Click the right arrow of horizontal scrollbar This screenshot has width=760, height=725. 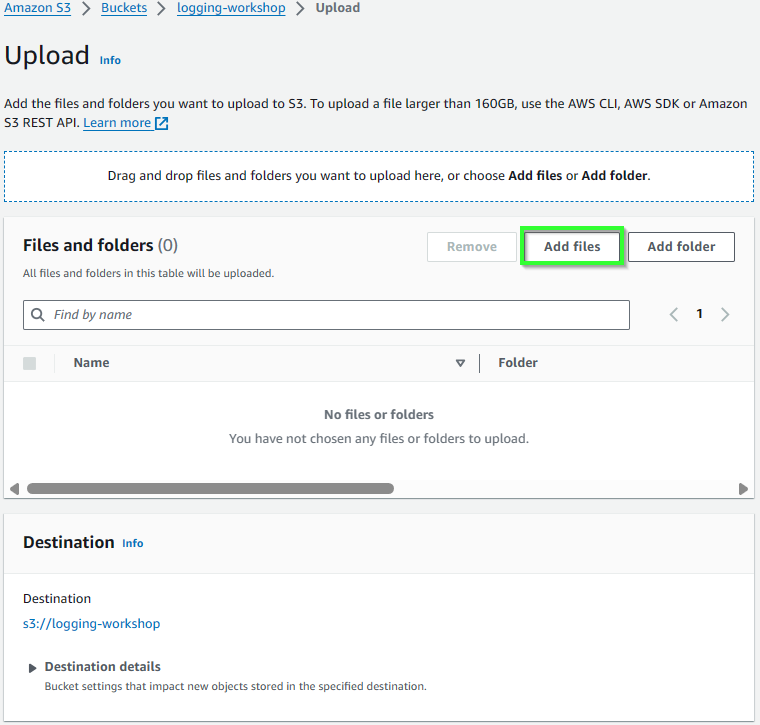click(x=743, y=489)
